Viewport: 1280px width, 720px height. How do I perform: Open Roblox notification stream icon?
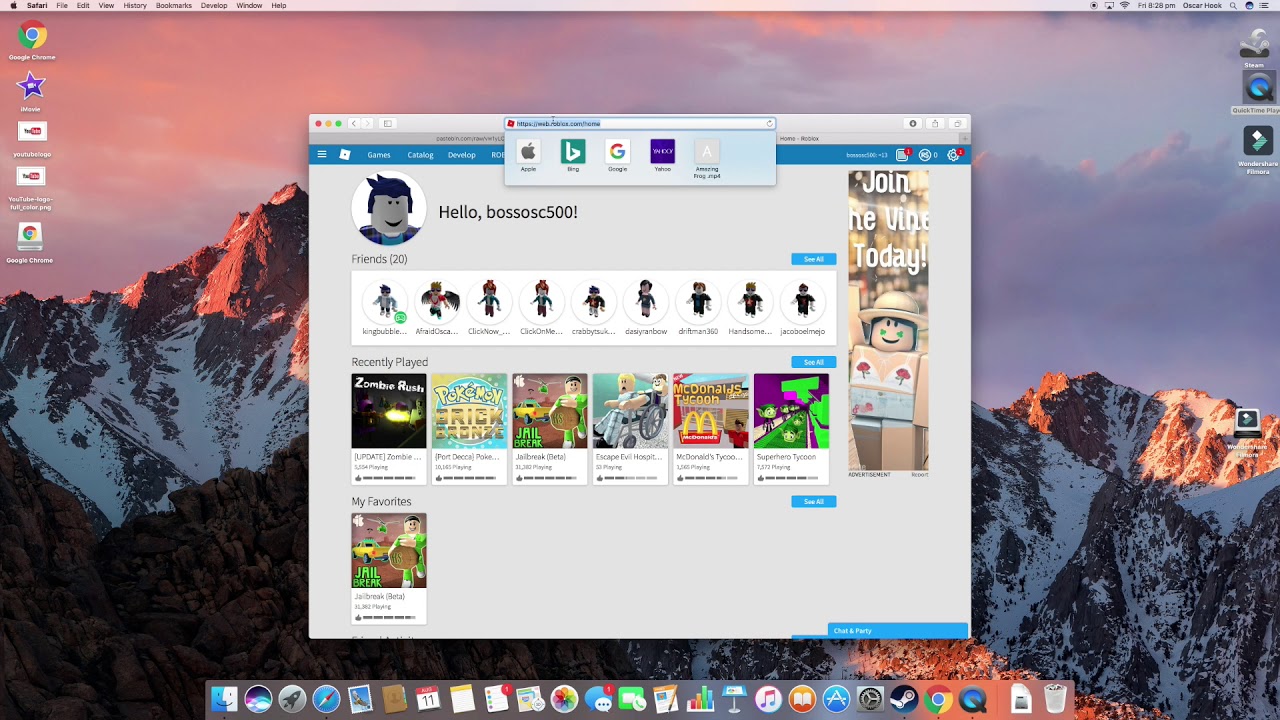pos(902,155)
